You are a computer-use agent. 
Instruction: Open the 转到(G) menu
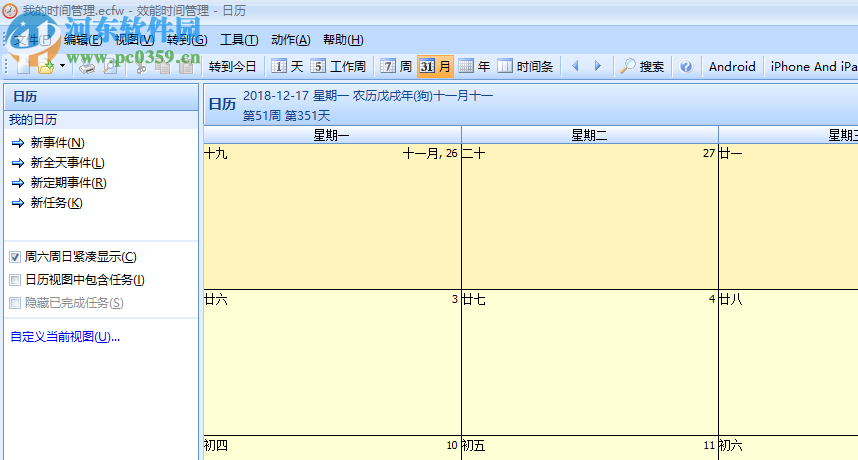187,40
